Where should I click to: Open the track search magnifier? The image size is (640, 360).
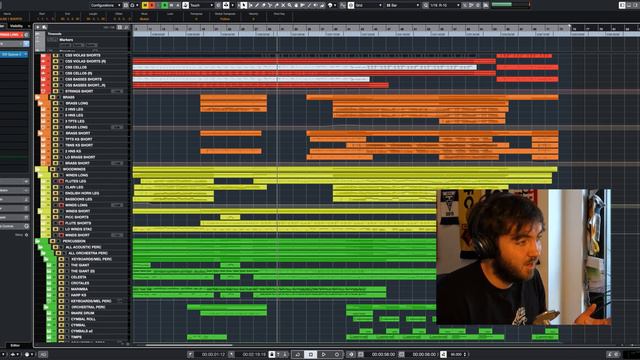tap(44, 27)
